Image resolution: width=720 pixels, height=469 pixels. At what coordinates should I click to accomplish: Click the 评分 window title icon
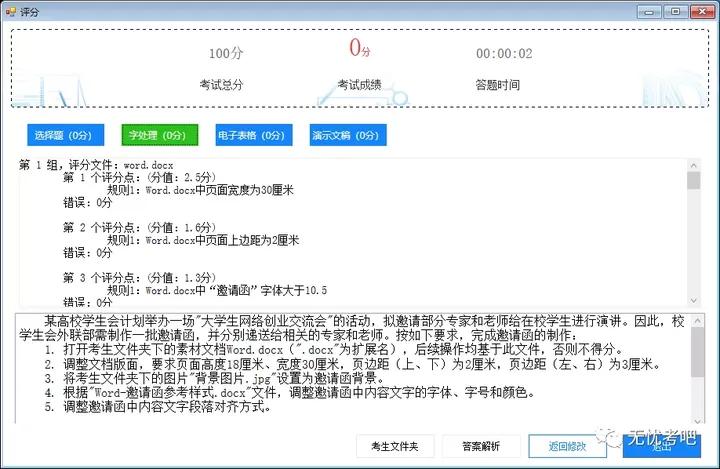pyautogui.click(x=11, y=11)
